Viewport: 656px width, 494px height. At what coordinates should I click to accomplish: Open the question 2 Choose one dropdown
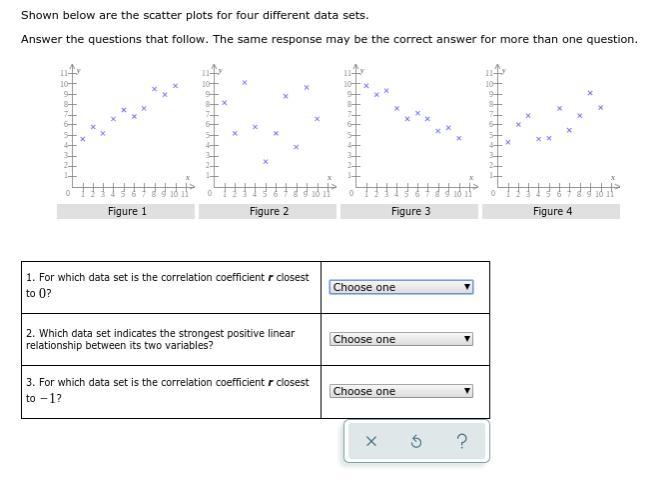401,339
